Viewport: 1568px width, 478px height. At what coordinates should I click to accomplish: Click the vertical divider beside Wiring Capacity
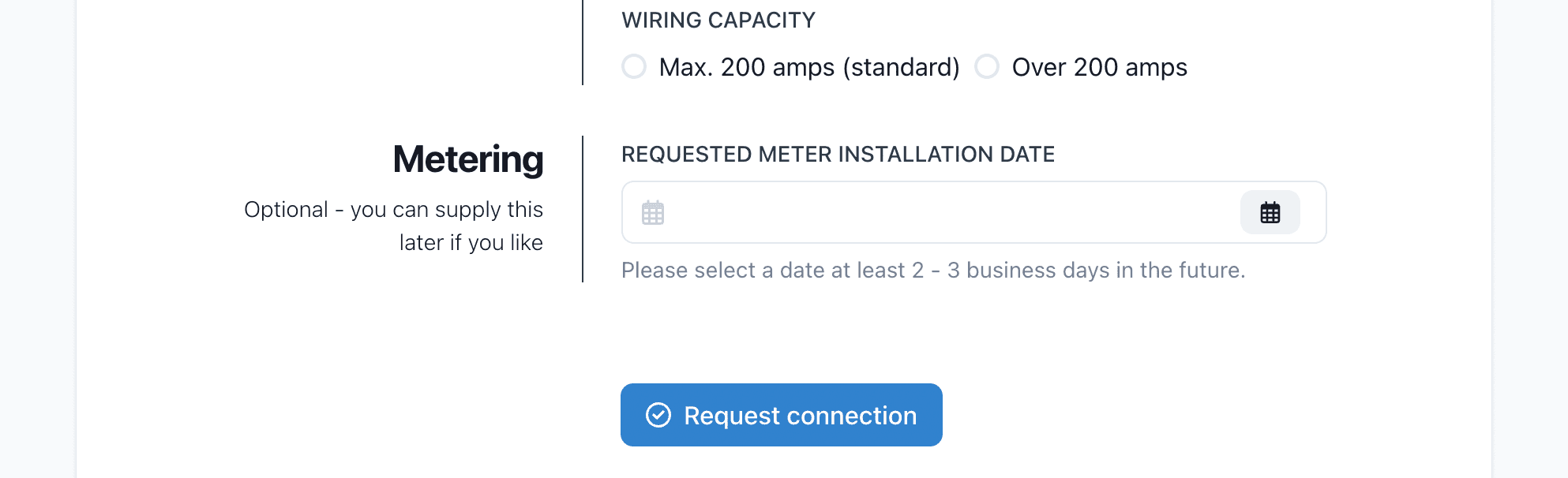pos(583,43)
